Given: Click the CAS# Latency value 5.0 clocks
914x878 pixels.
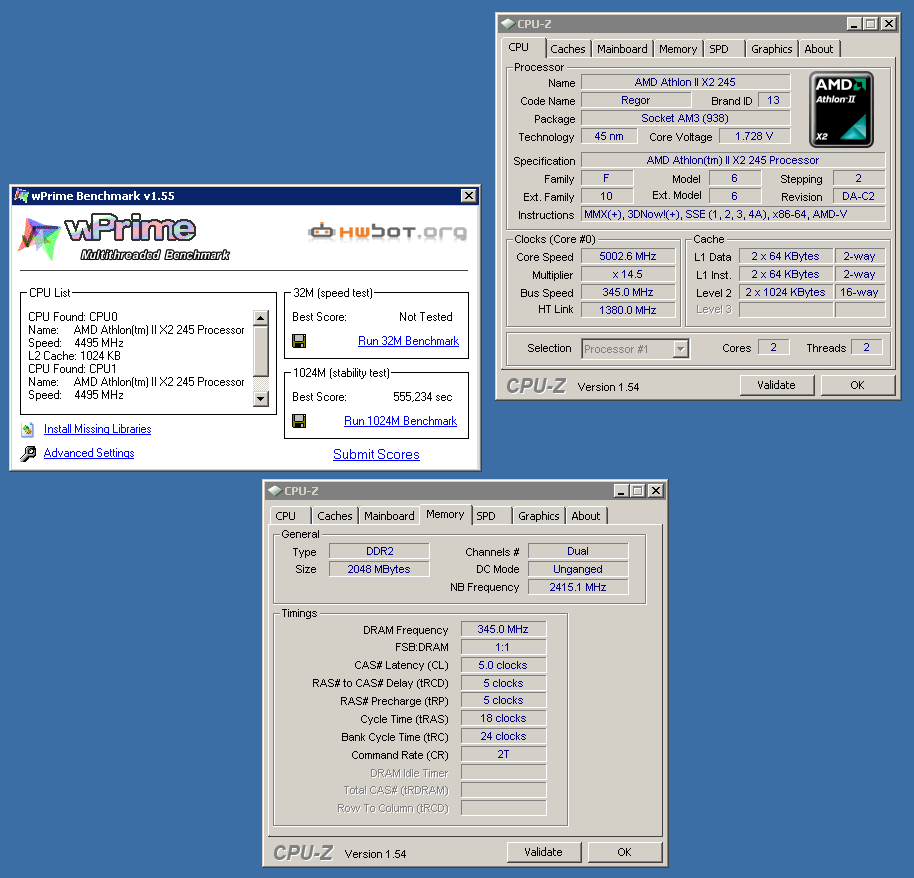Looking at the screenshot, I should click(x=503, y=665).
